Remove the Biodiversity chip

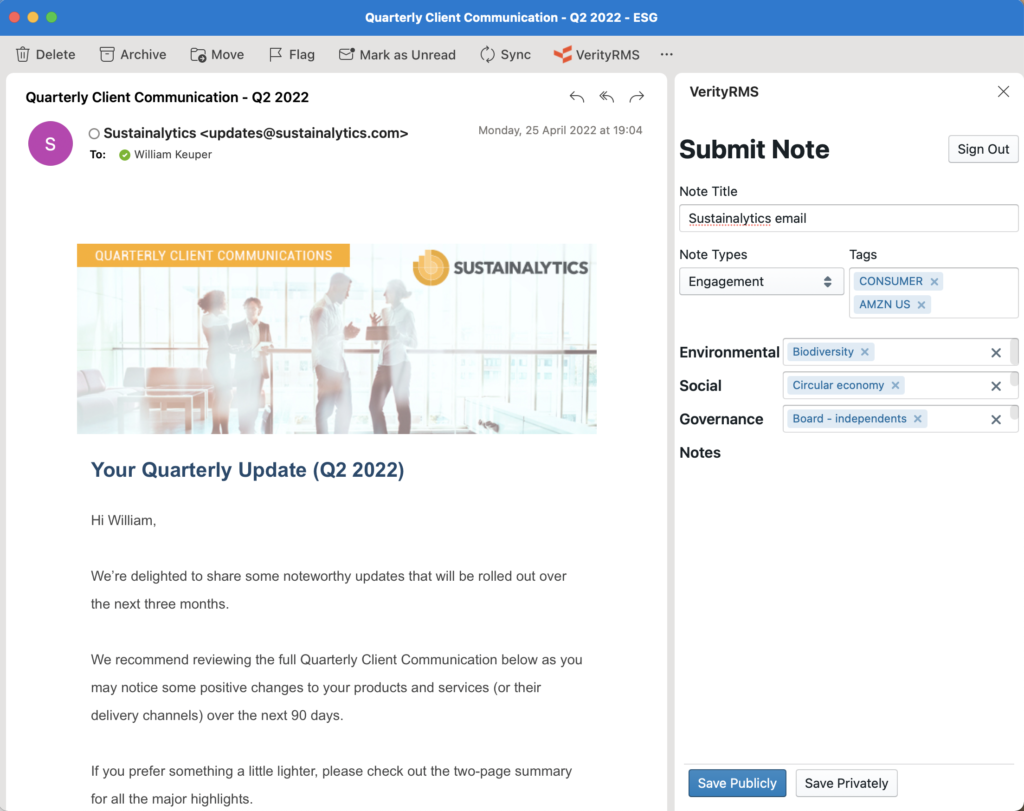[865, 352]
